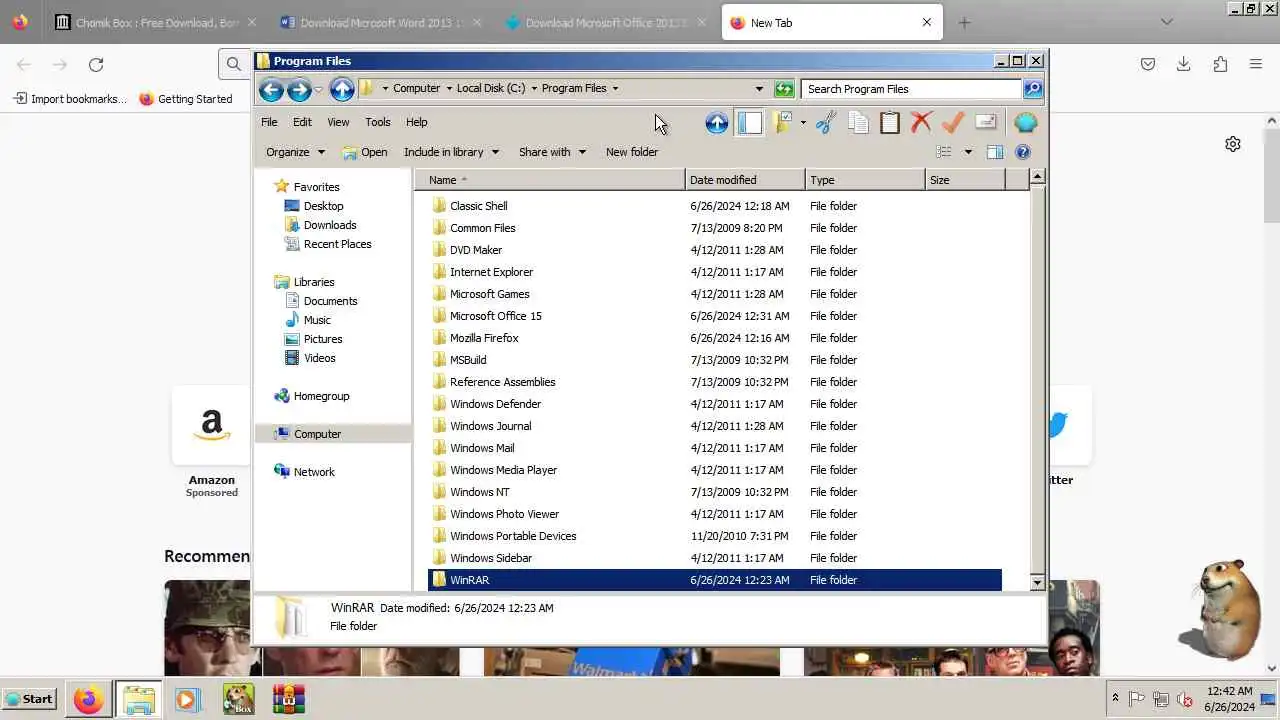Click the Email envelope toolbar icon

click(986, 122)
